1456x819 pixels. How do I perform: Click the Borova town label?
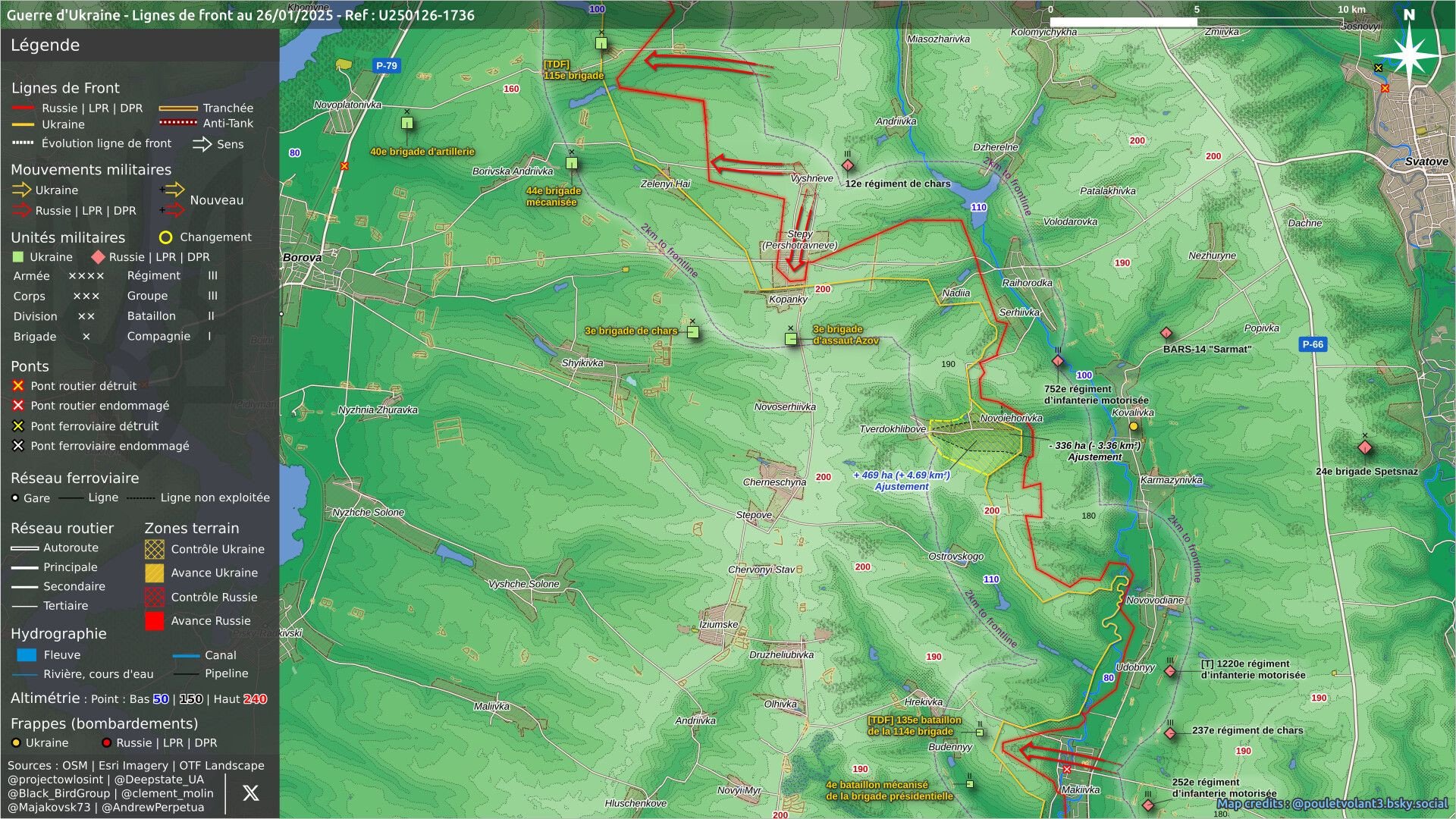tap(302, 258)
